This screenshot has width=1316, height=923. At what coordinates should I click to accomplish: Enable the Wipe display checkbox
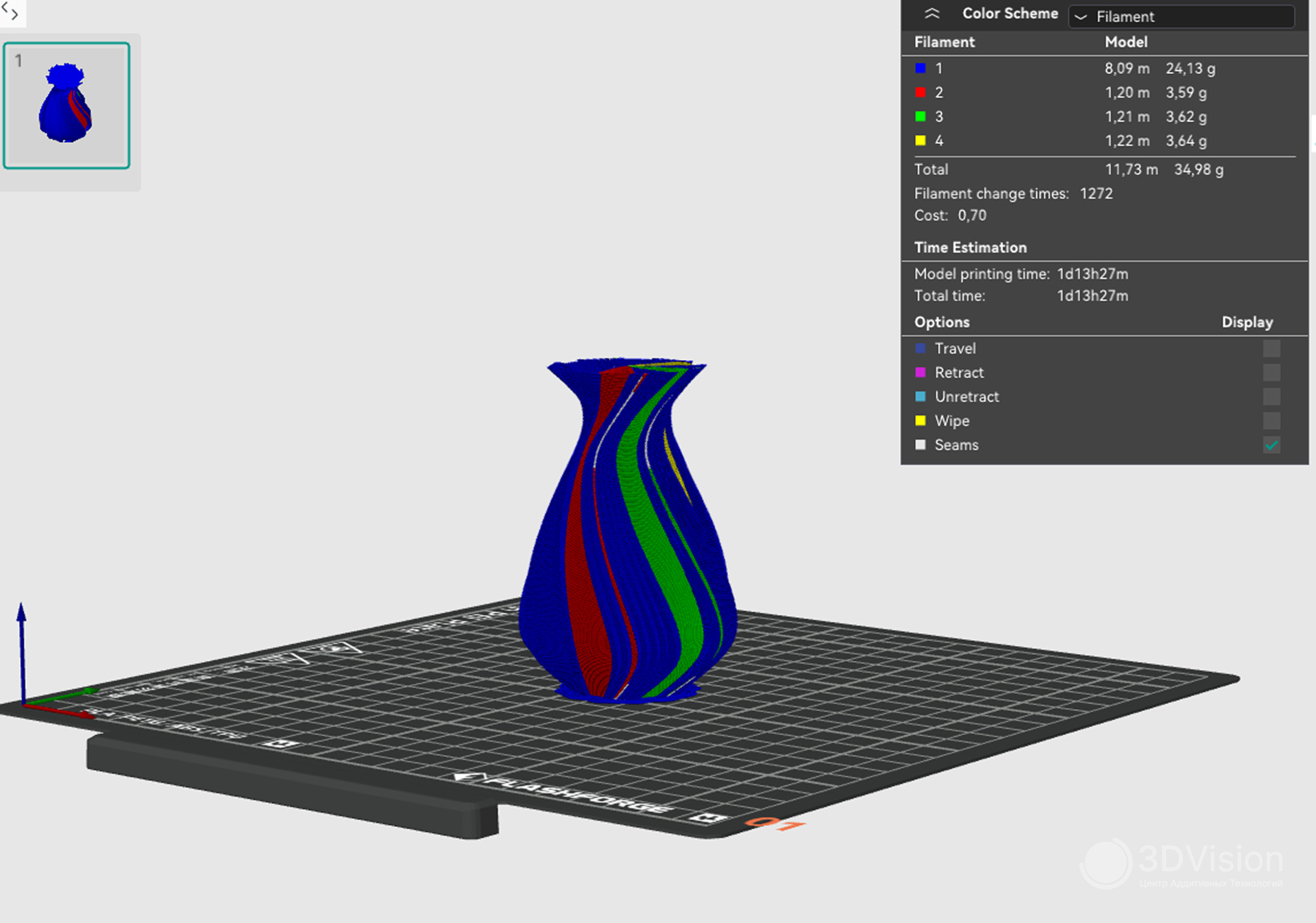pos(1271,420)
